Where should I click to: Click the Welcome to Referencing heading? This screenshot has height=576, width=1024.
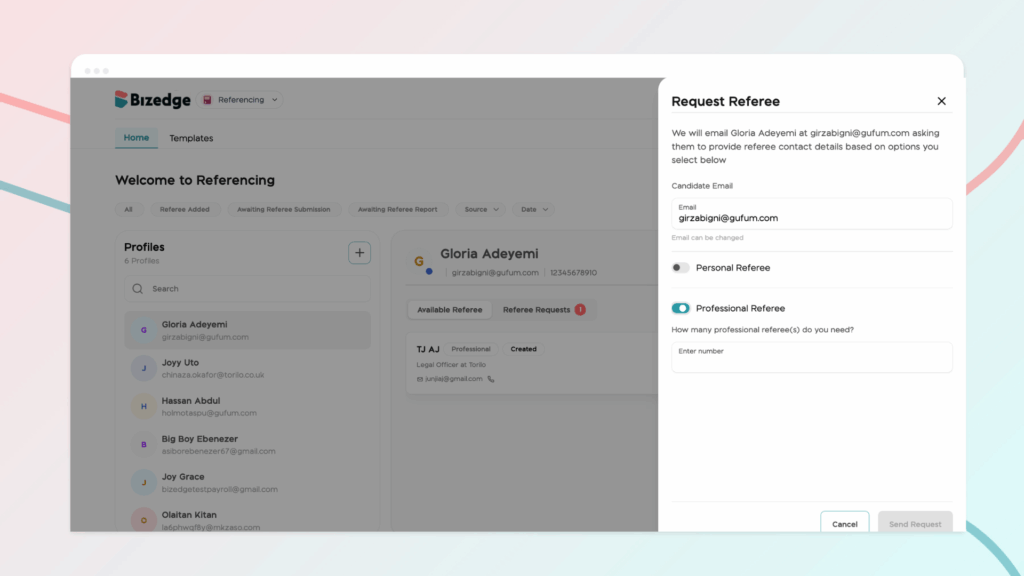(x=195, y=180)
